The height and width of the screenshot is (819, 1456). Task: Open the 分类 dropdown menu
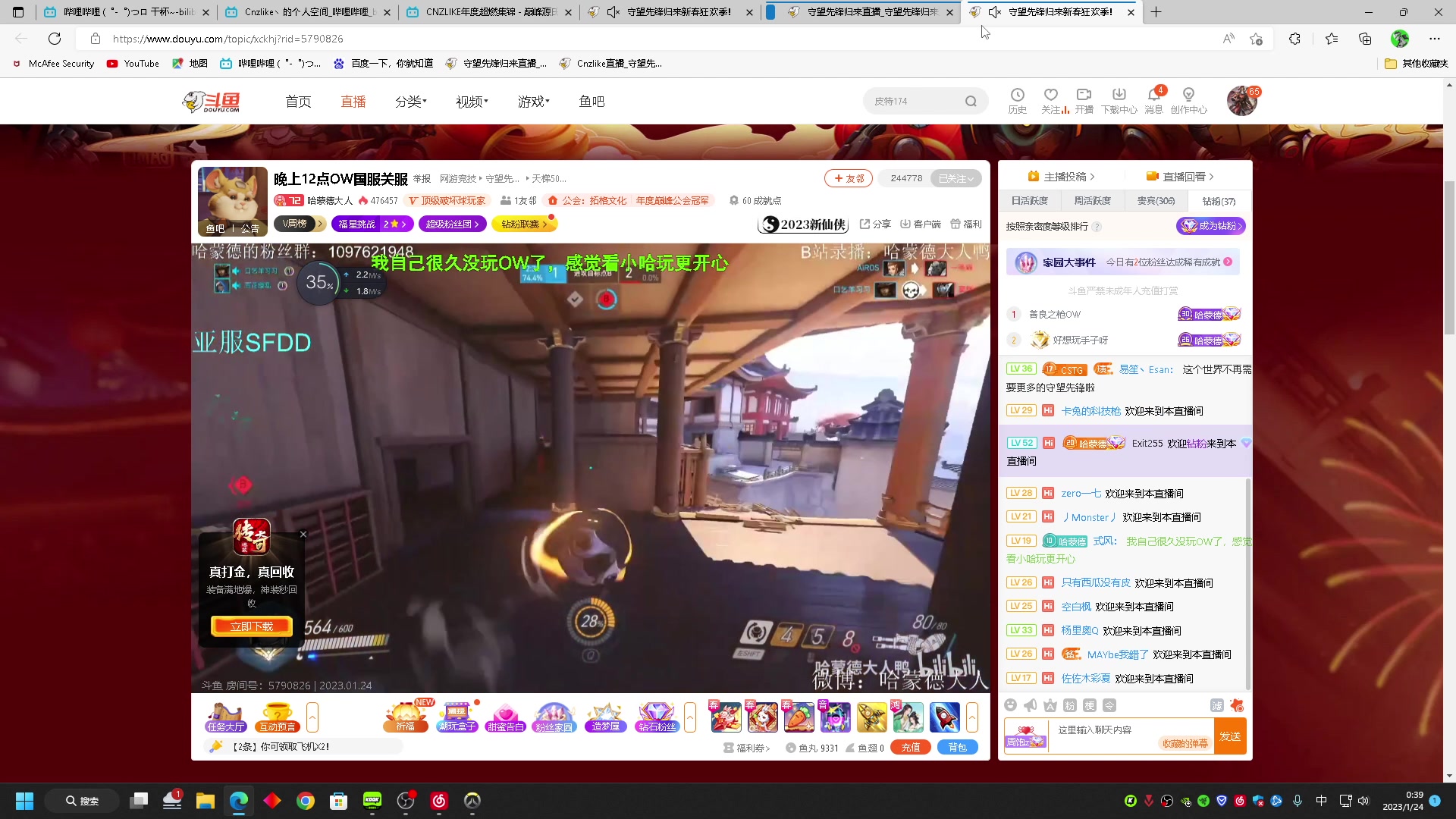coord(410,102)
